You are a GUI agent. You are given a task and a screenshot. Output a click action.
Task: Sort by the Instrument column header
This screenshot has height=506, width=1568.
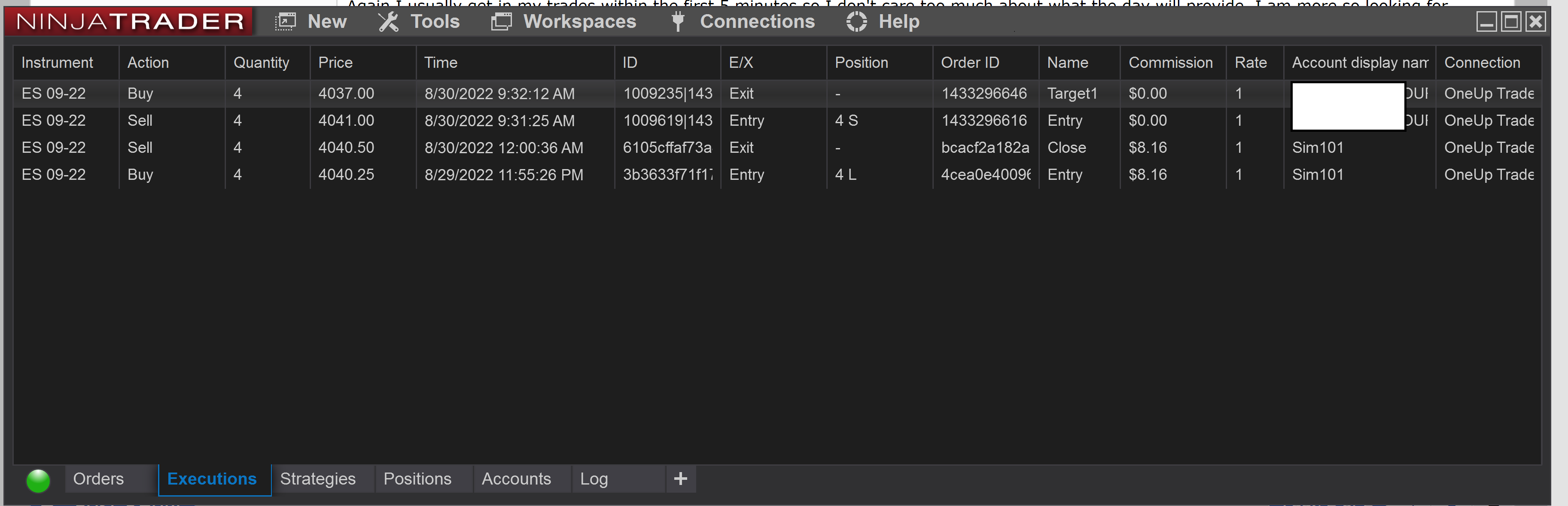coord(66,63)
